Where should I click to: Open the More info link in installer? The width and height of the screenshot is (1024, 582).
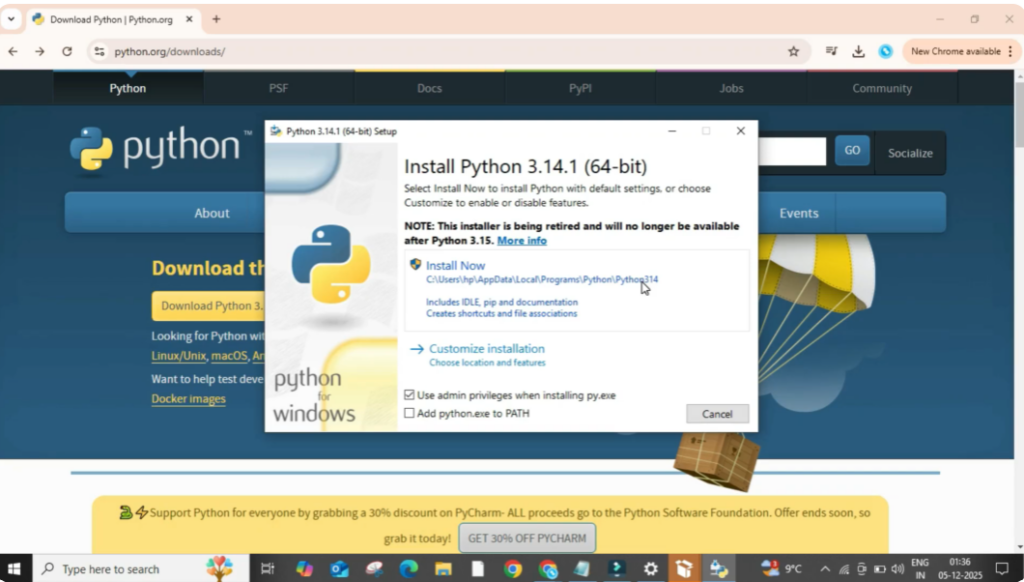pos(522,241)
